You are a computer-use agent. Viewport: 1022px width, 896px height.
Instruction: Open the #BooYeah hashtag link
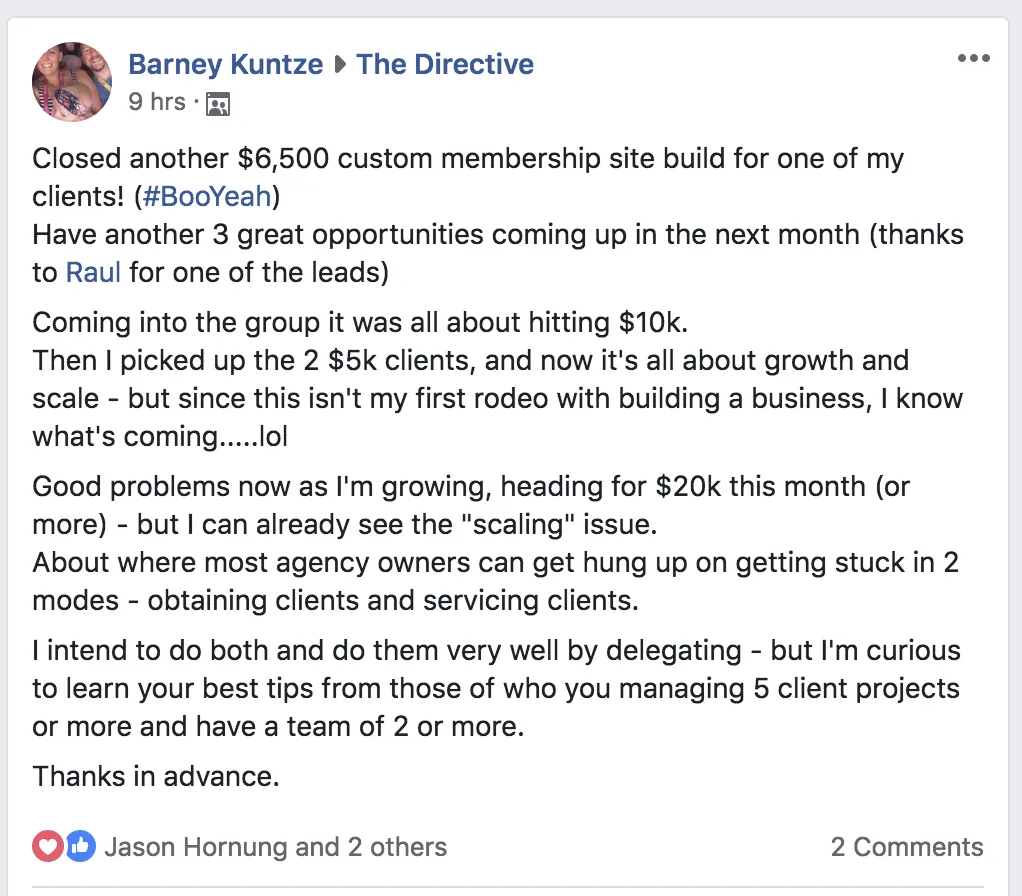[x=207, y=195]
